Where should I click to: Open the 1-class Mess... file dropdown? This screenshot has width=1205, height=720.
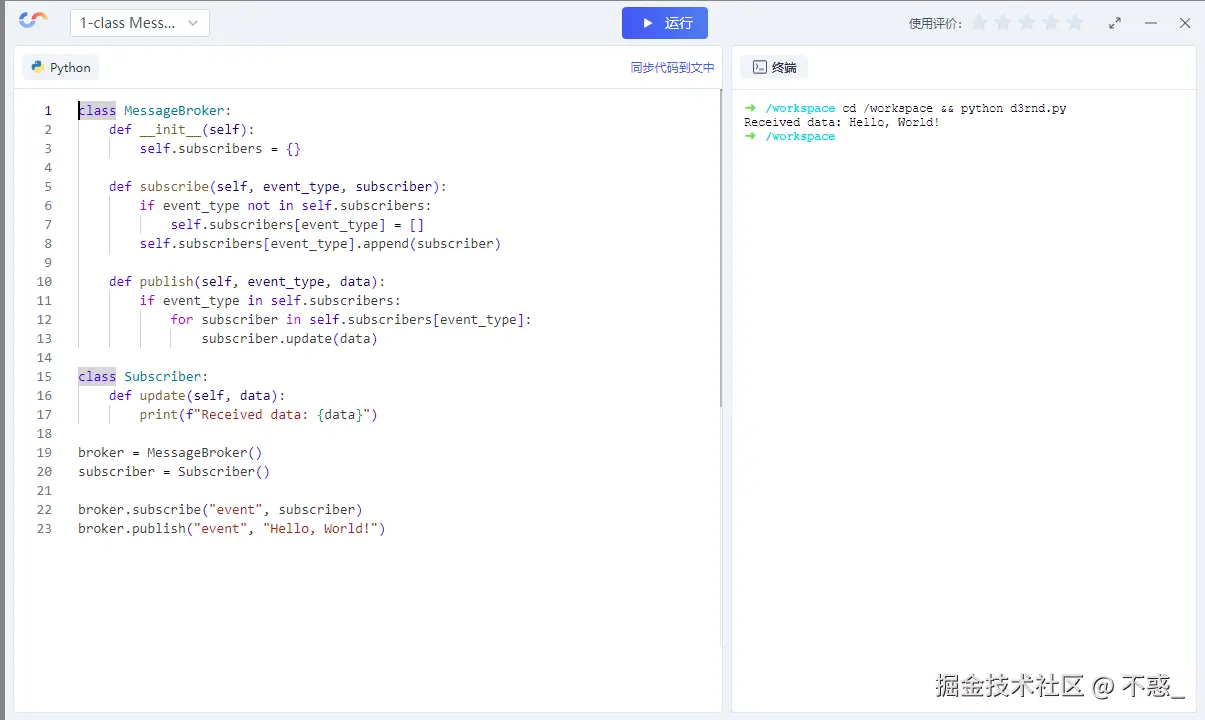click(140, 23)
